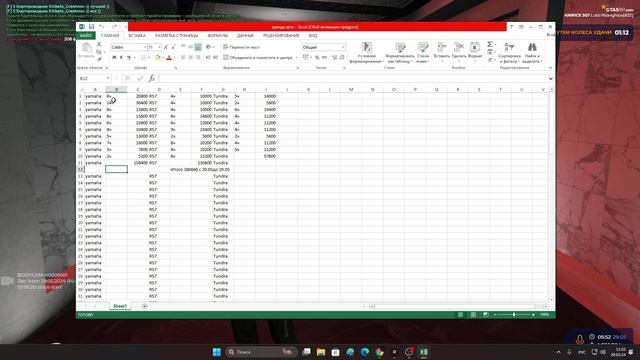The width and height of the screenshot is (640, 360).
Task: Open Conditional Formatting (Условное форматирование)
Action: click(366, 52)
